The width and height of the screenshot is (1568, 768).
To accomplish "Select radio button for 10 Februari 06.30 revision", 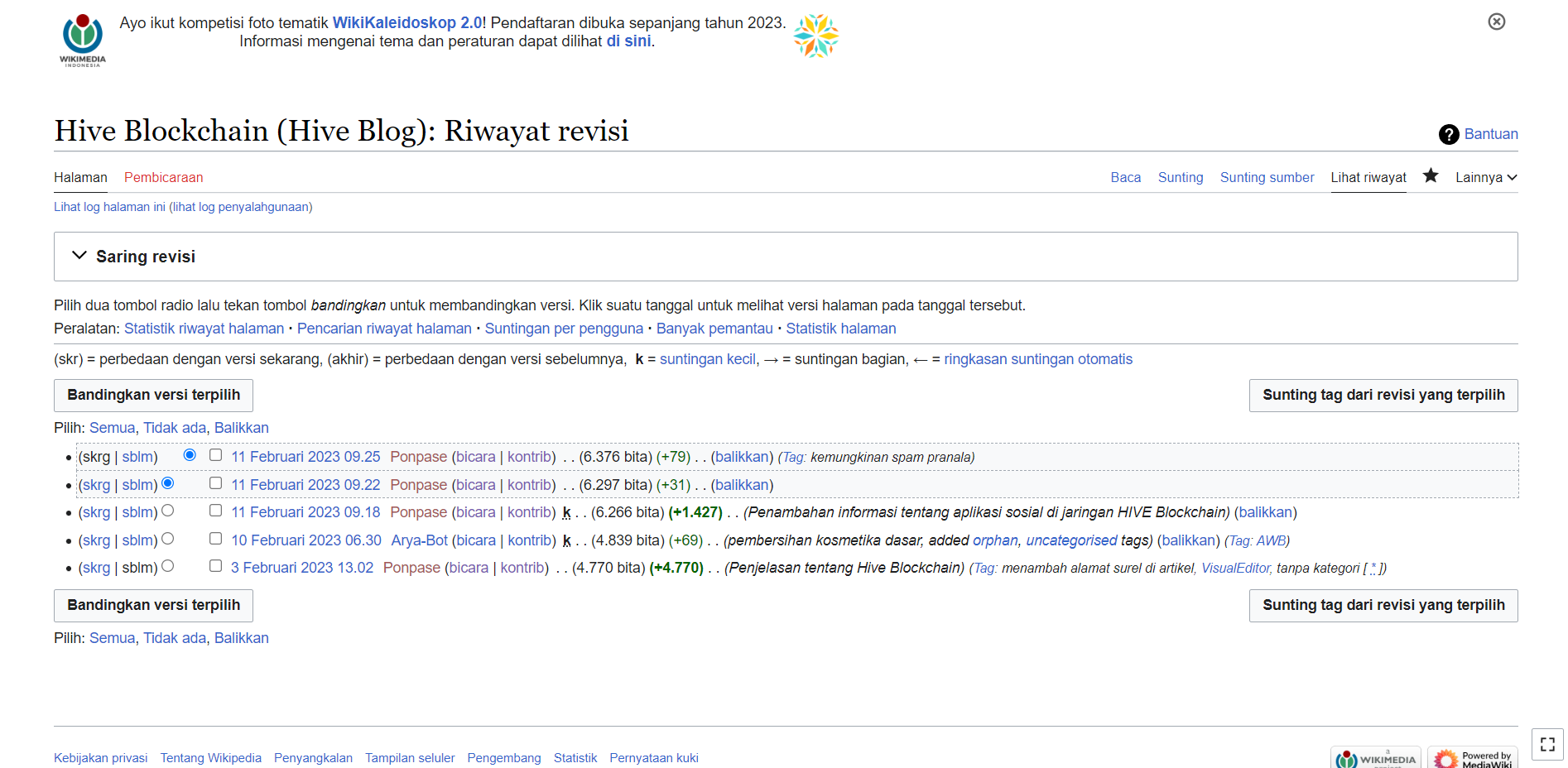I will point(168,539).
